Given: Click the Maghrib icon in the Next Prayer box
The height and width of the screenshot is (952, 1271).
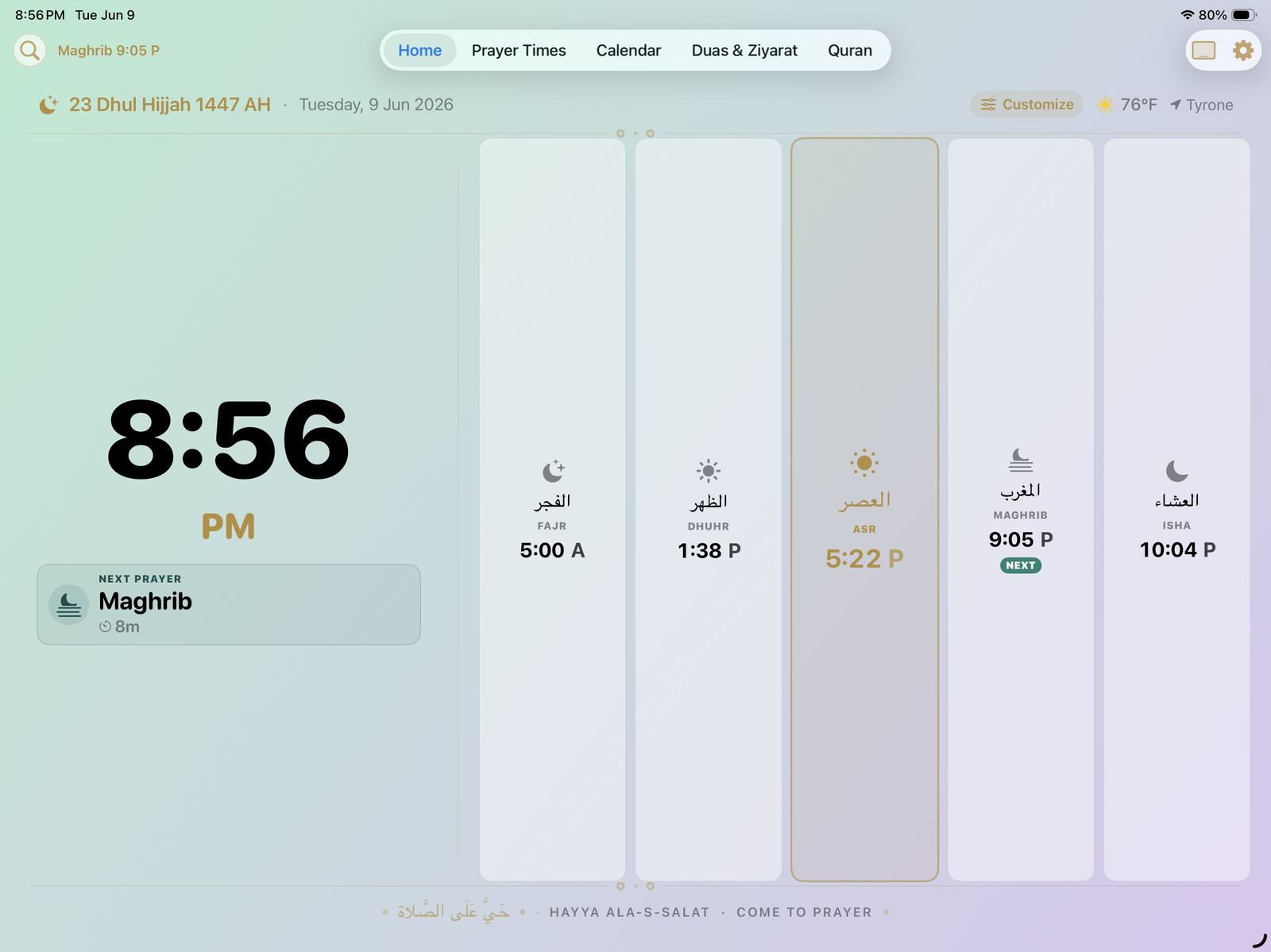Looking at the screenshot, I should (x=68, y=605).
